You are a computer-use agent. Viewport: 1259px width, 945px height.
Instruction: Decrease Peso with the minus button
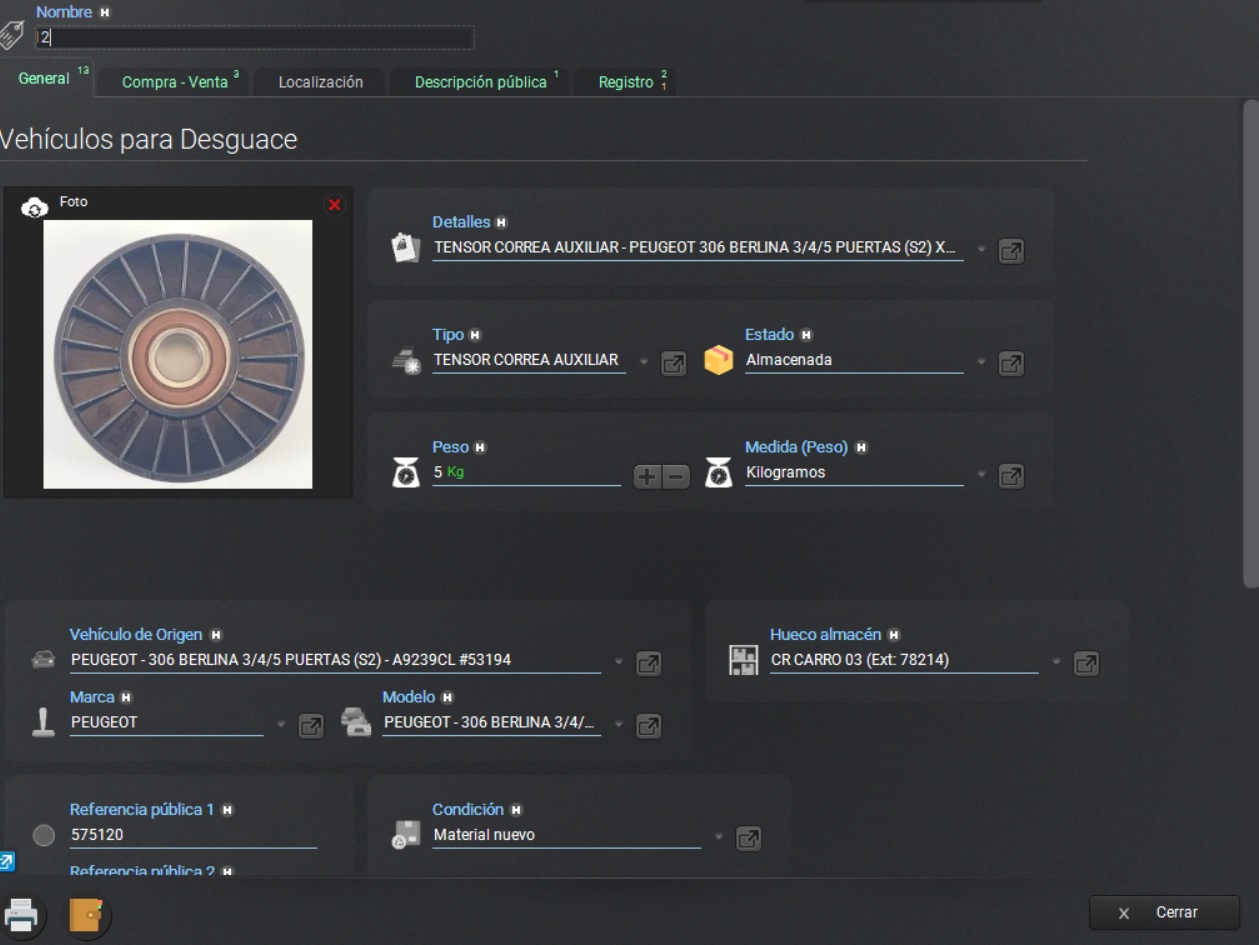pos(677,477)
